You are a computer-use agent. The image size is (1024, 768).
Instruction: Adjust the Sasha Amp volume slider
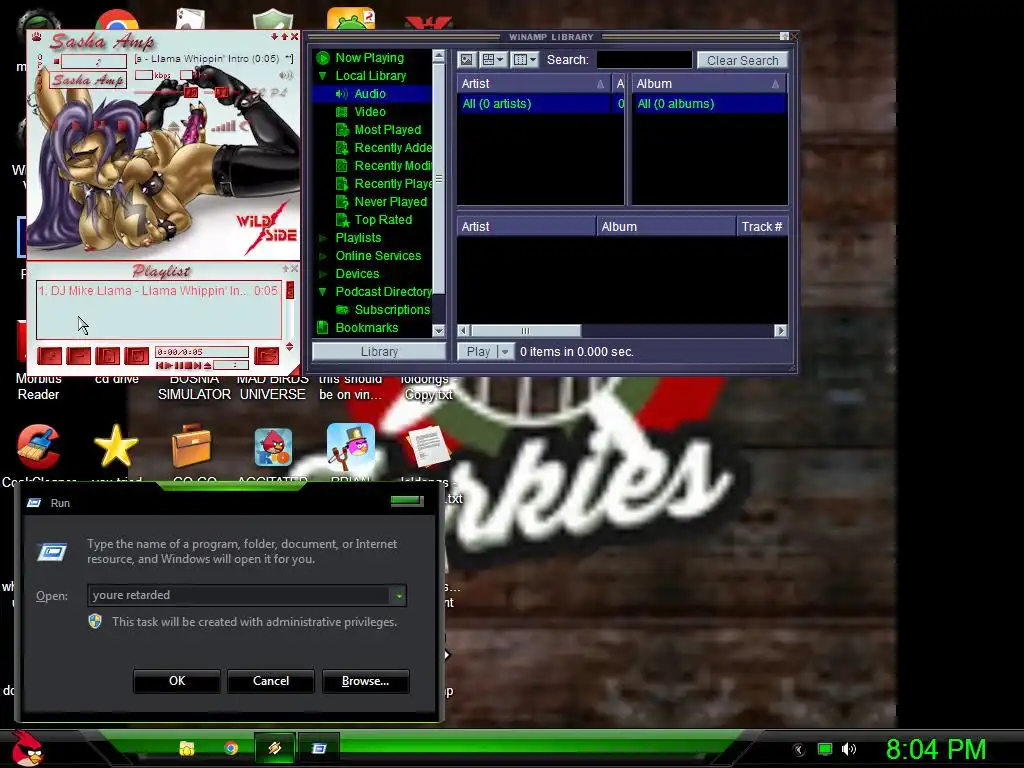pyautogui.click(x=191, y=92)
